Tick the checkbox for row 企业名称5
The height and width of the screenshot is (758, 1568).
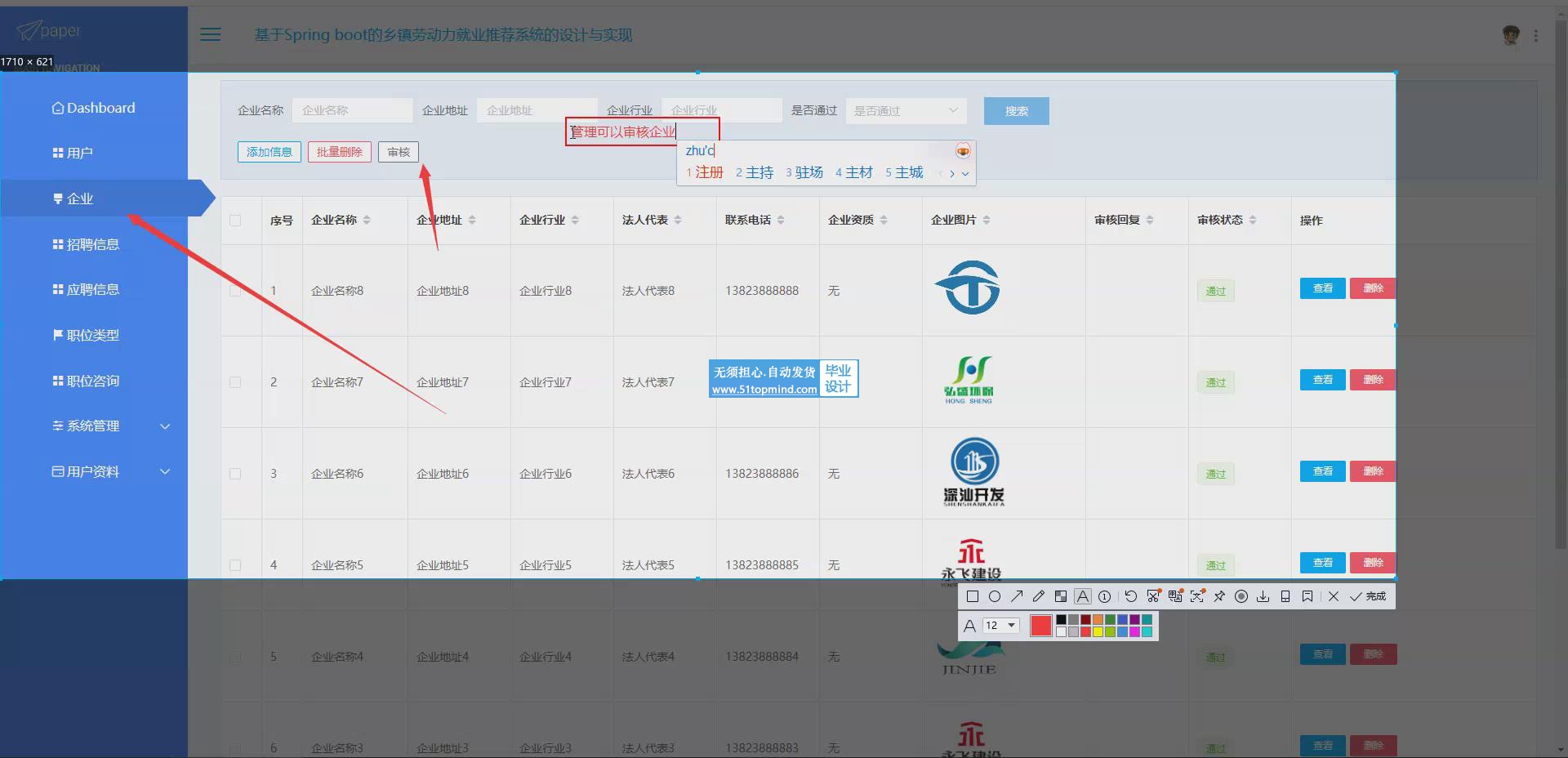click(x=235, y=565)
